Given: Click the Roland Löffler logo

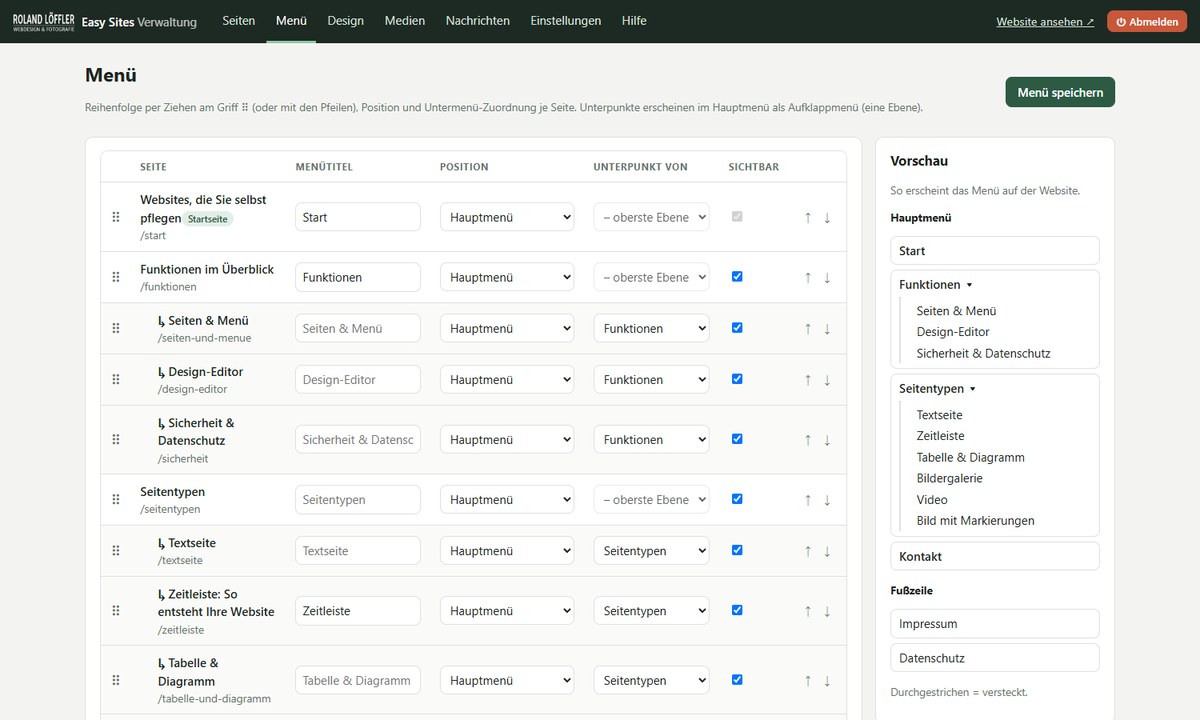Looking at the screenshot, I should click(x=43, y=21).
